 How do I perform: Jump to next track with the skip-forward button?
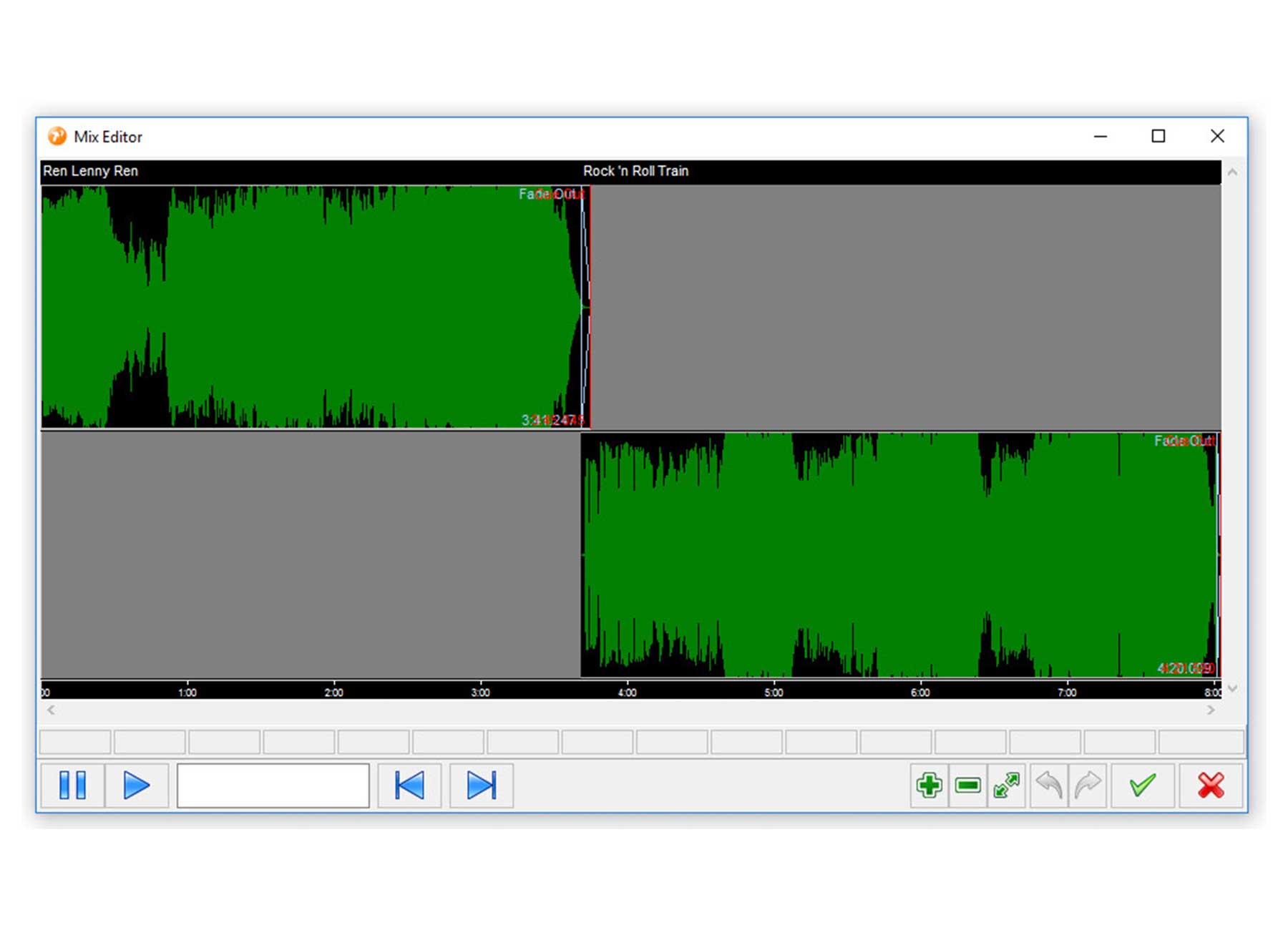(482, 785)
